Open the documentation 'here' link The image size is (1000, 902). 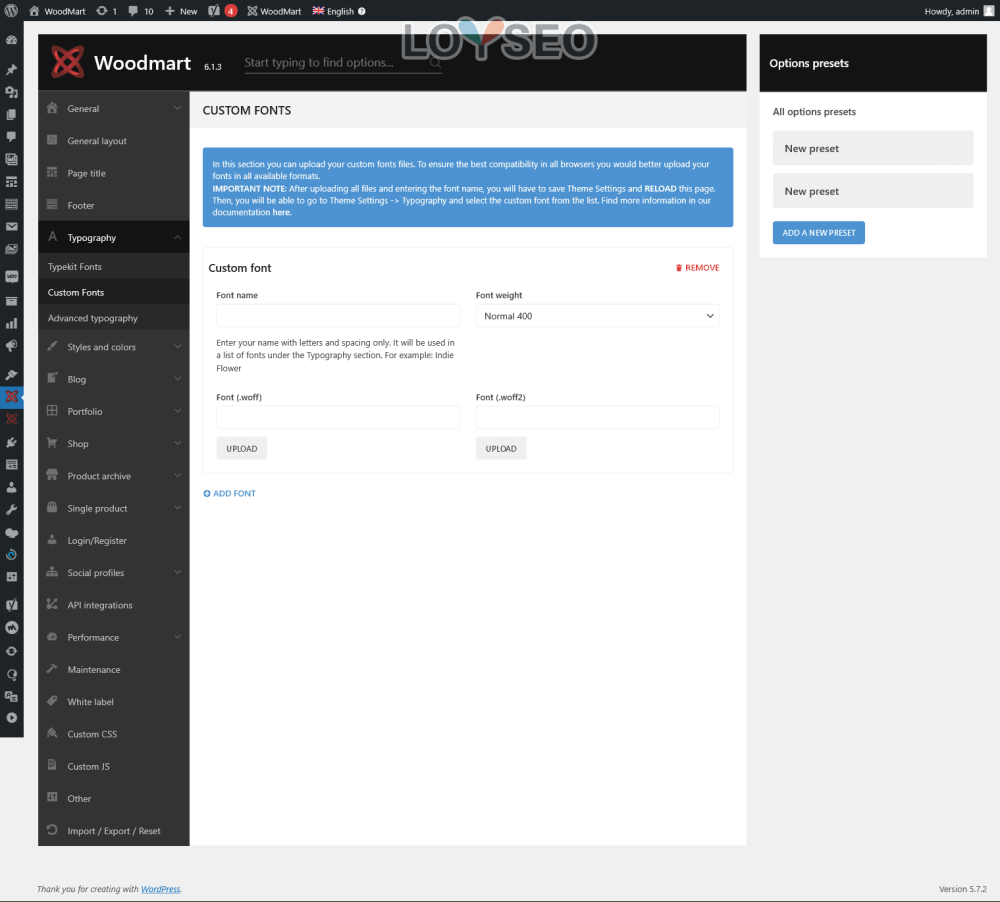(x=281, y=212)
